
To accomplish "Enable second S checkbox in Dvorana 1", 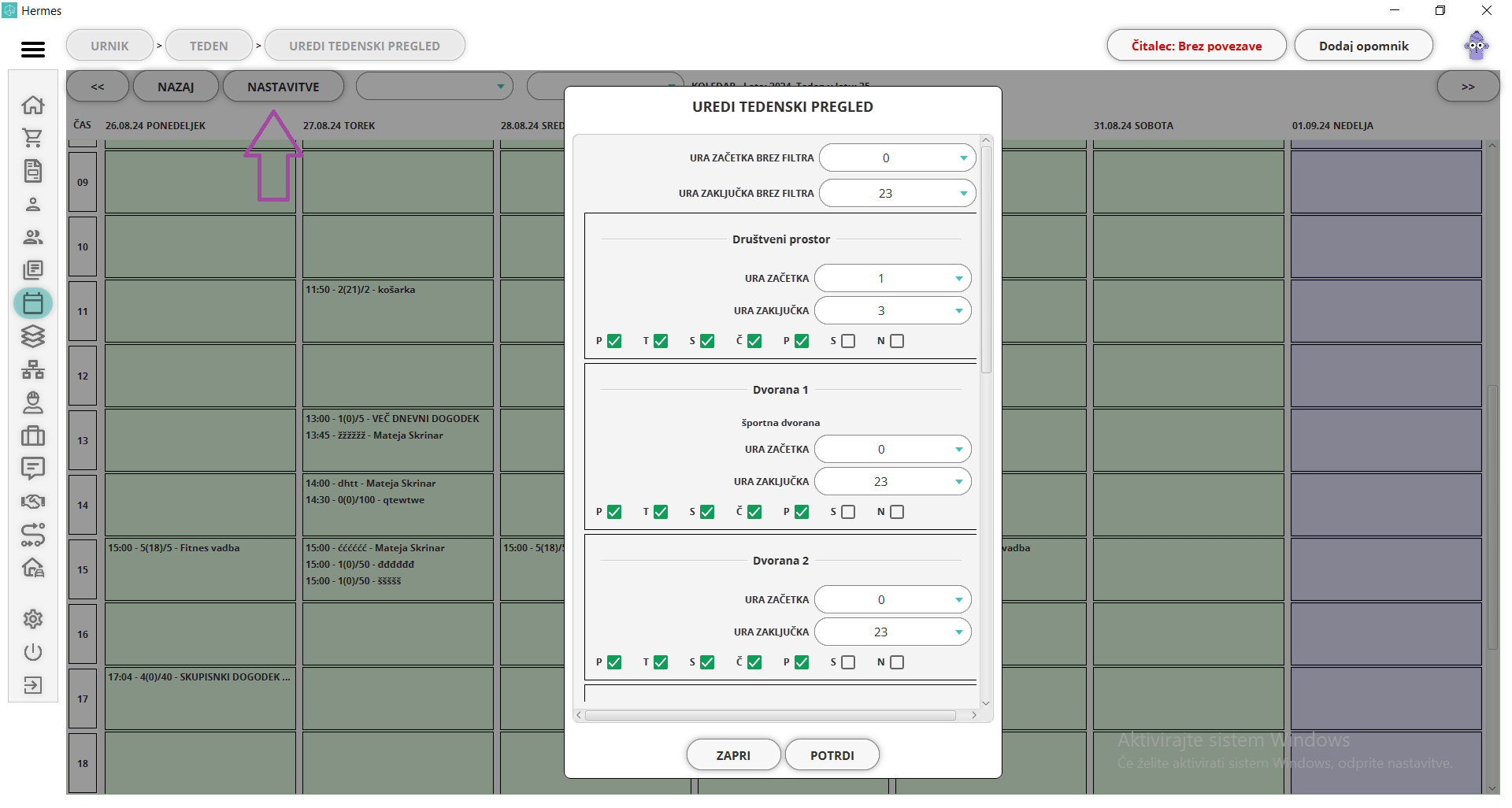I will pos(848,512).
